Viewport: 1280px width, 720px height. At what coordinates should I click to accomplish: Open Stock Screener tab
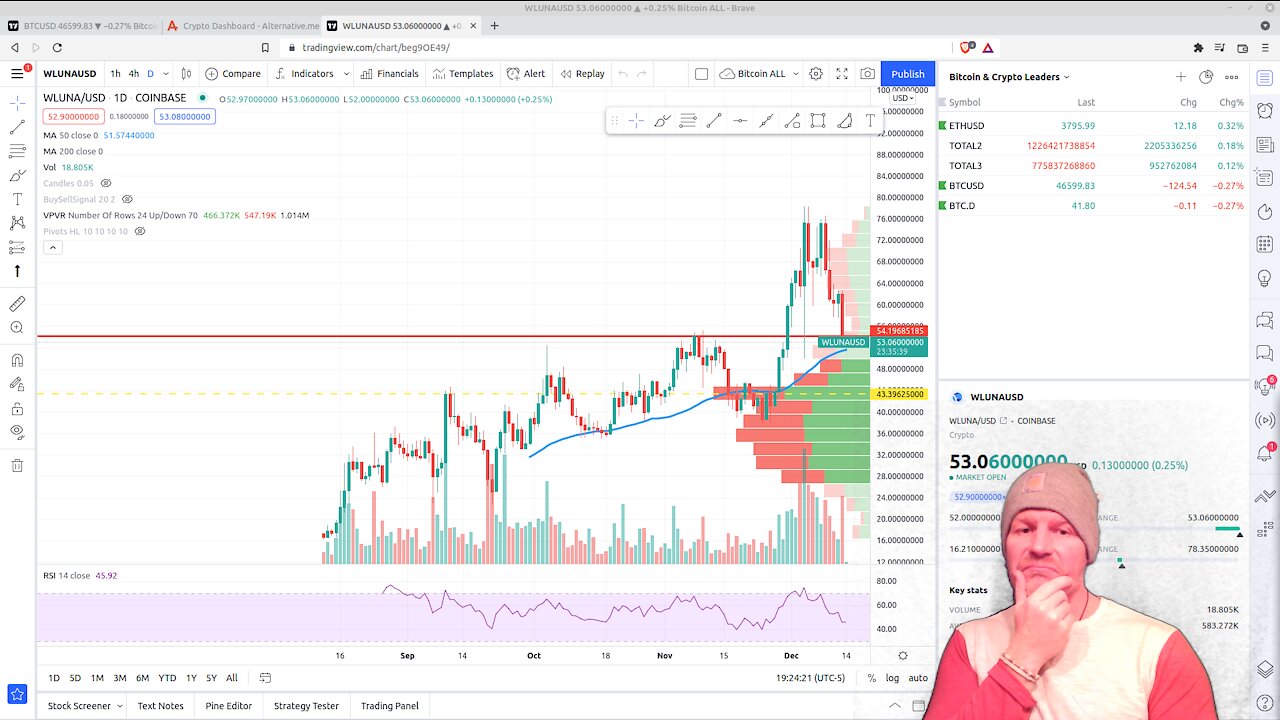[79, 705]
